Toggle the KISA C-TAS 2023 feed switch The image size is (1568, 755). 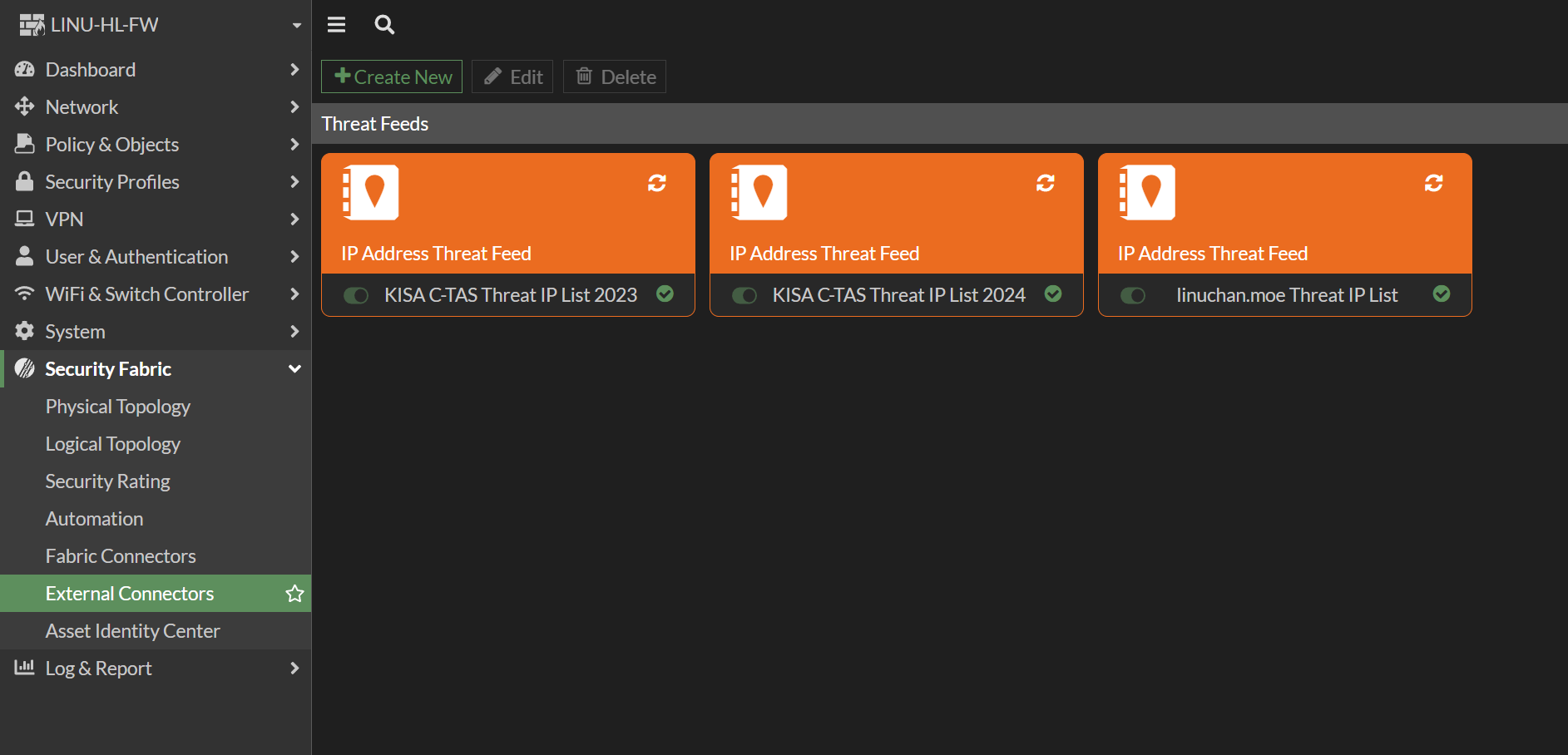(x=356, y=295)
